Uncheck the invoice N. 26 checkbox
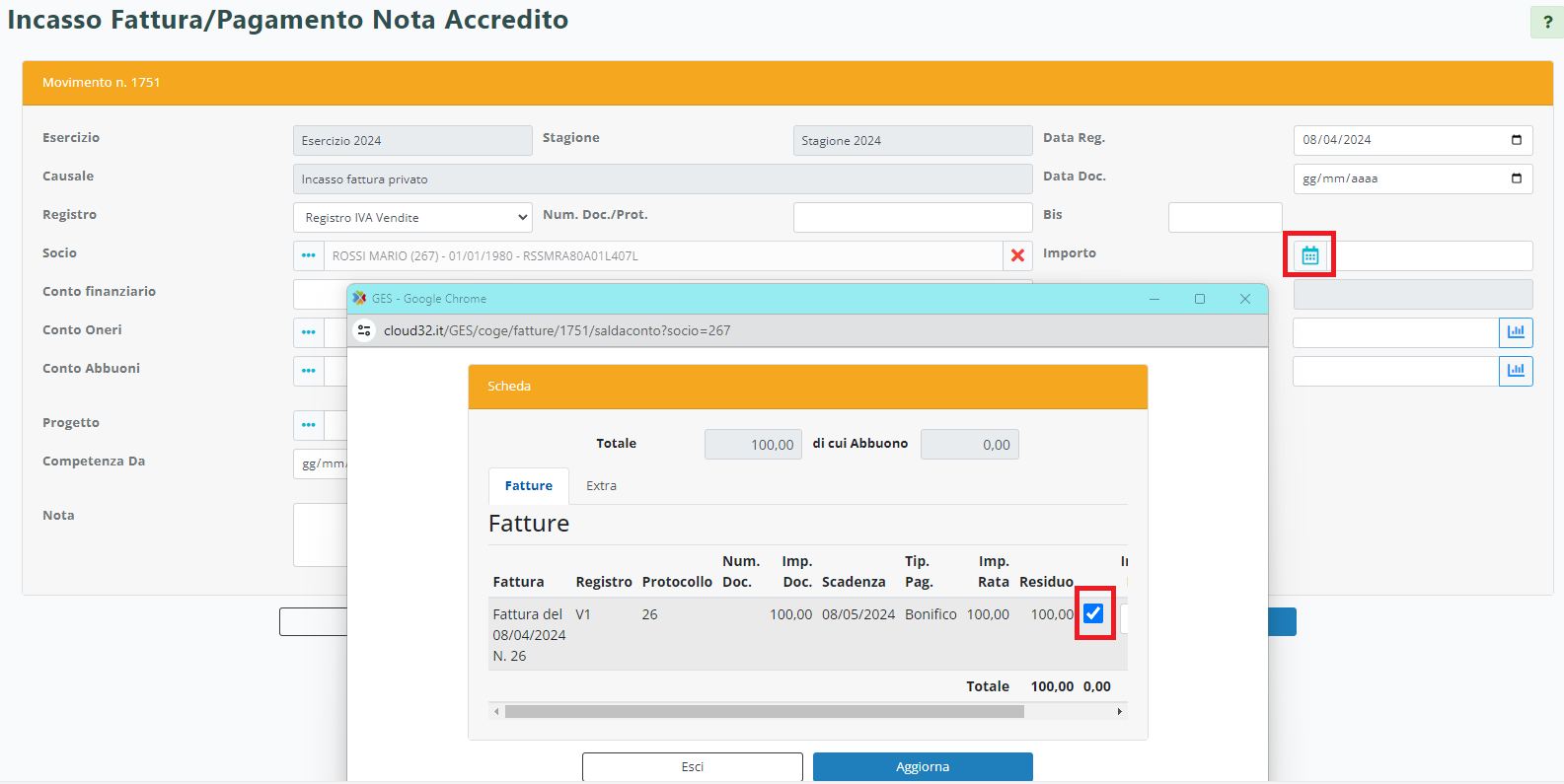The image size is (1564, 784). point(1093,613)
